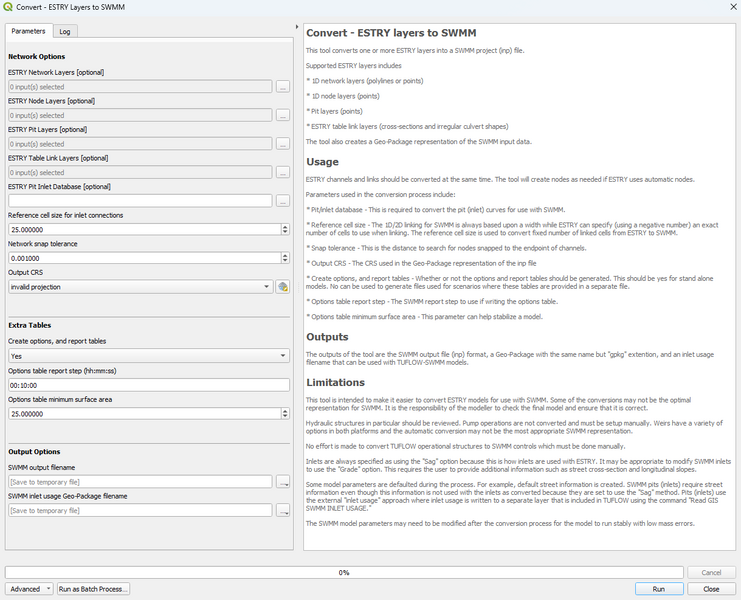Browse for SWMM output filename
The height and width of the screenshot is (600, 741).
[x=283, y=482]
